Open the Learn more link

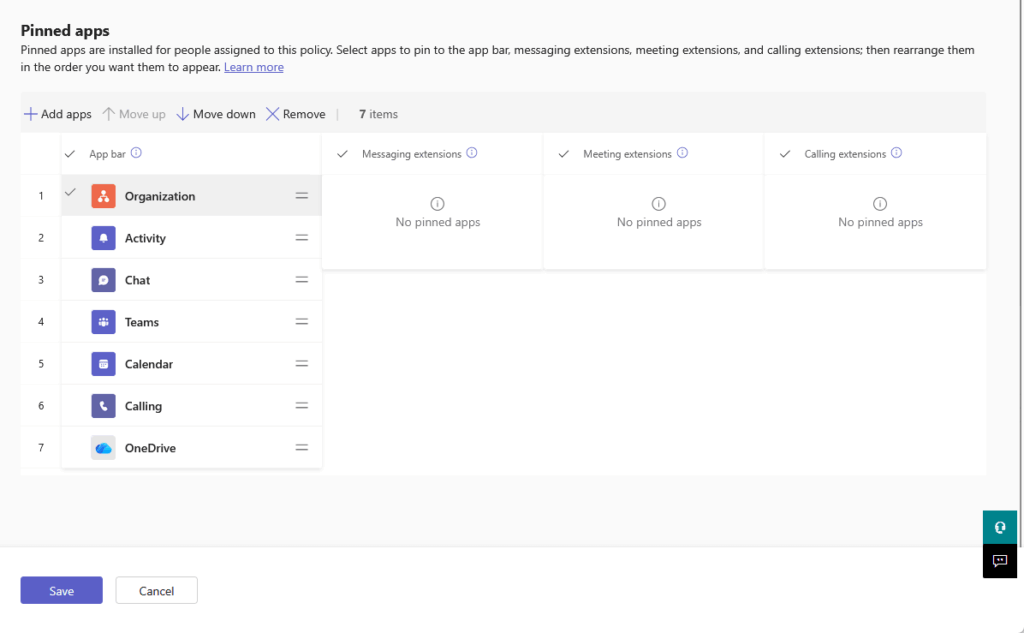coord(253,67)
